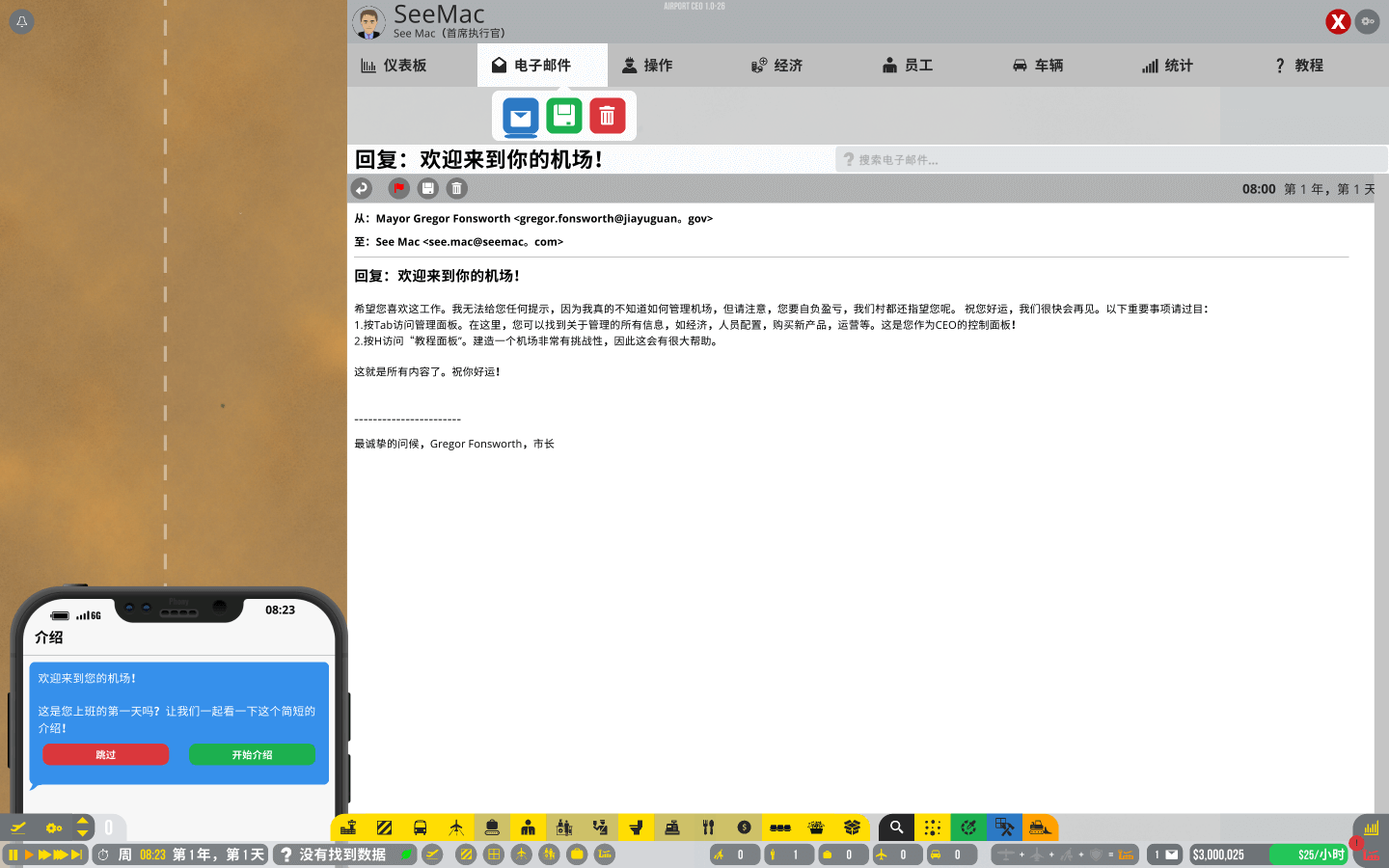Open the 仪表板 dashboard tab
The image size is (1389, 868).
(x=394, y=66)
